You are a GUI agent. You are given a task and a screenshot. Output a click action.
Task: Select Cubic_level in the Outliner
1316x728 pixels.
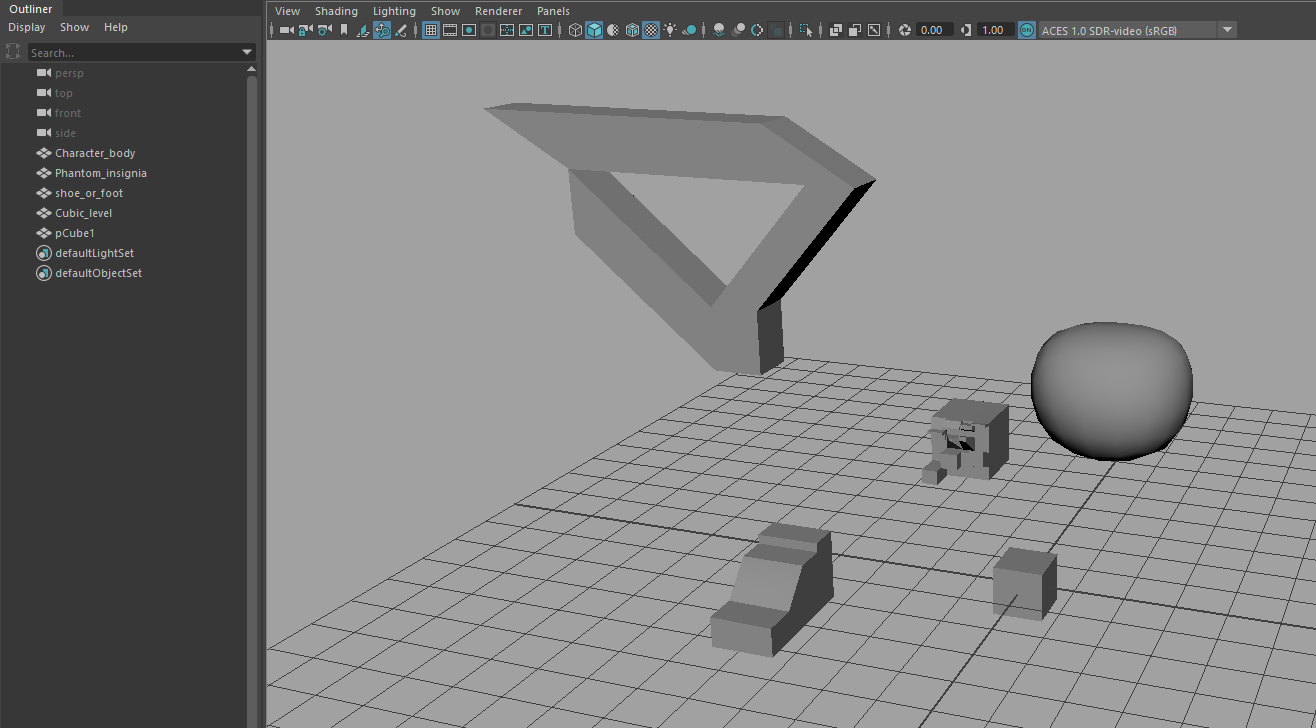(x=83, y=213)
